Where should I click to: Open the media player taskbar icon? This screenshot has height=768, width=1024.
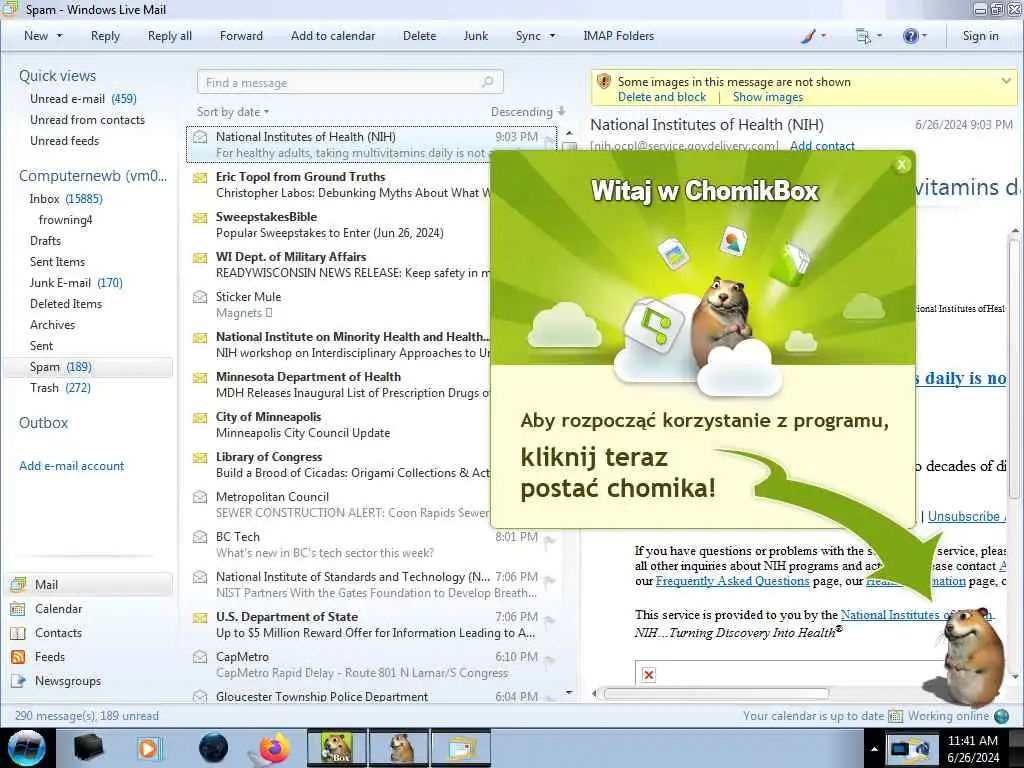coord(149,748)
